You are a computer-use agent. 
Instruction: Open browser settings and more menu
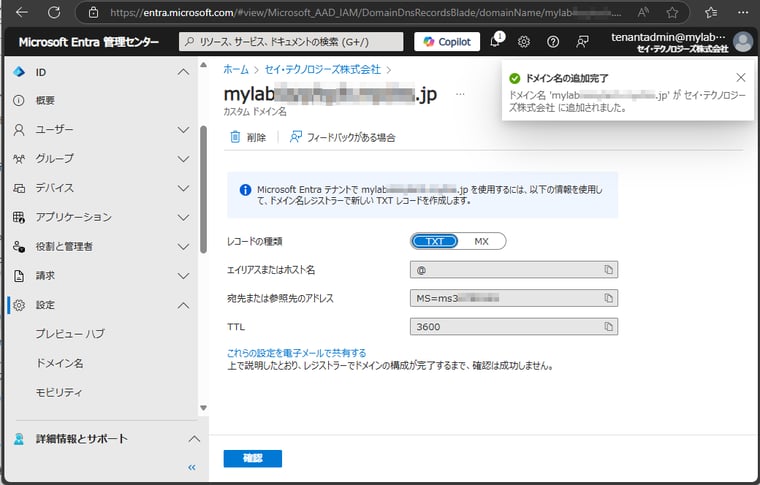[743, 13]
